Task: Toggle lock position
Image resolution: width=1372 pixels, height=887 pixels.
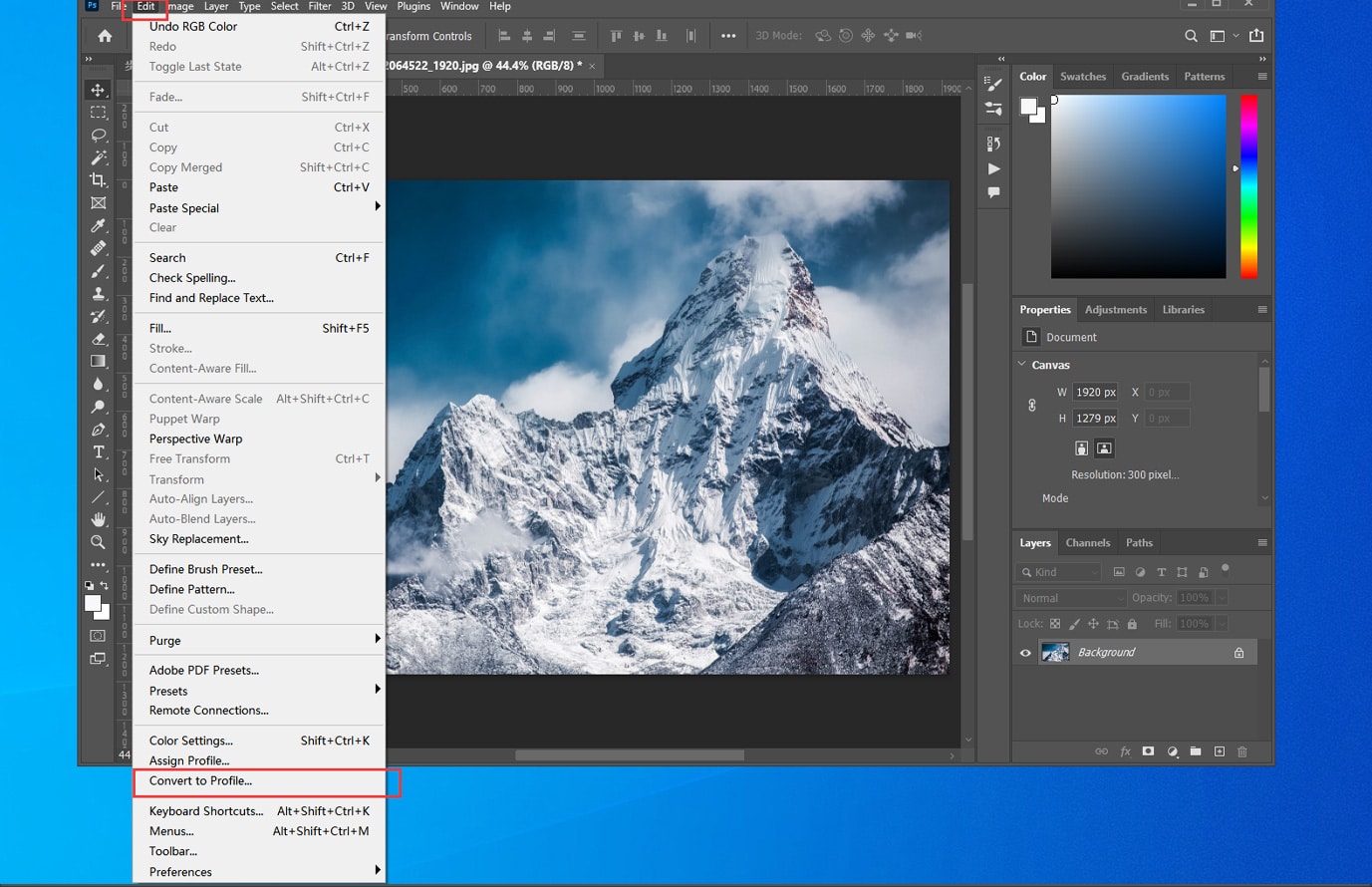Action: [1093, 624]
